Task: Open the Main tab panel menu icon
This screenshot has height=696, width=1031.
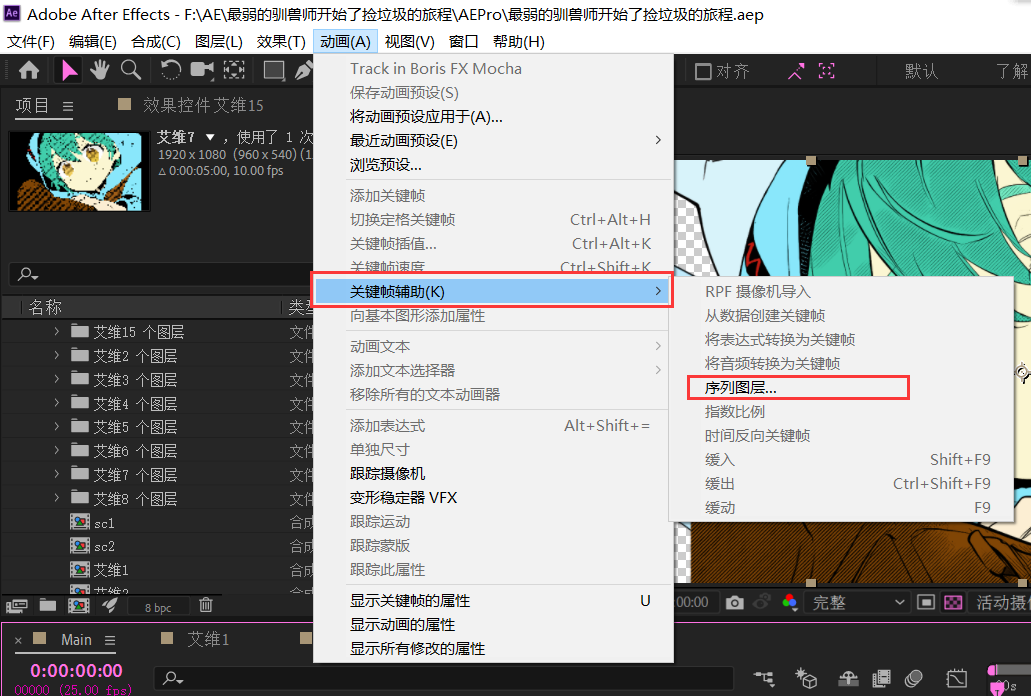Action: 110,640
